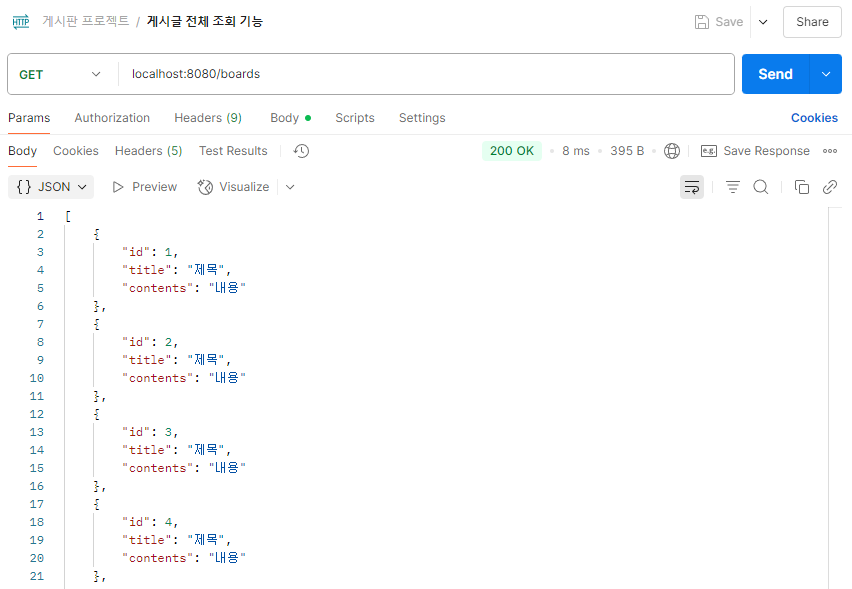Select the response Body tab
Viewport: 852px width, 589px height.
click(22, 151)
